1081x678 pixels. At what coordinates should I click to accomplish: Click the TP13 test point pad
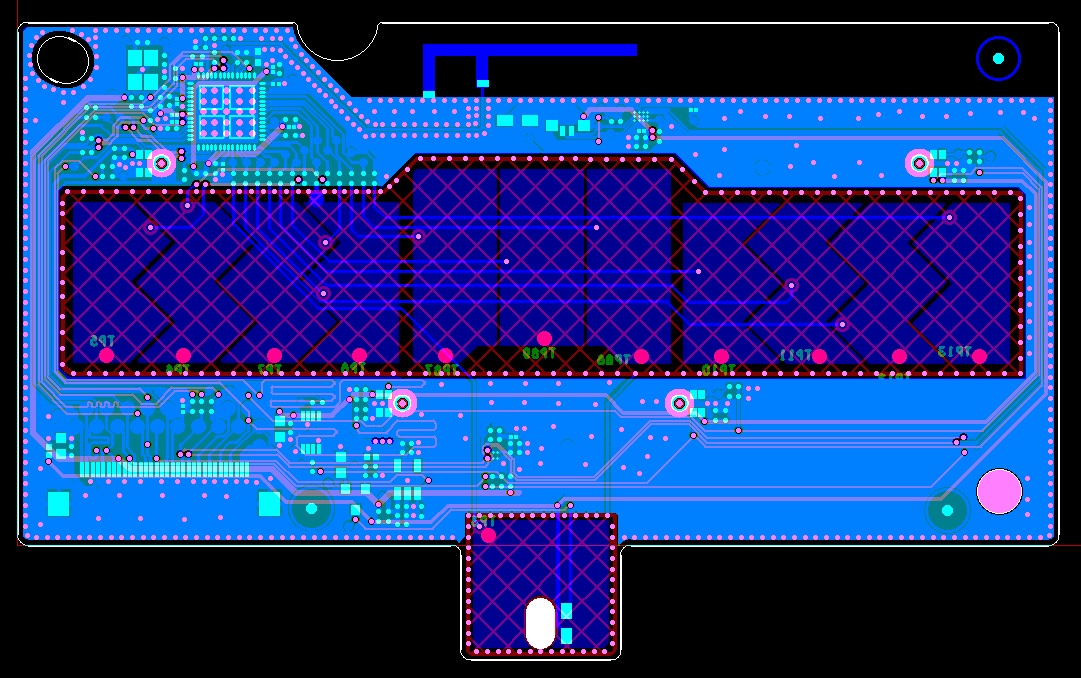(x=979, y=356)
